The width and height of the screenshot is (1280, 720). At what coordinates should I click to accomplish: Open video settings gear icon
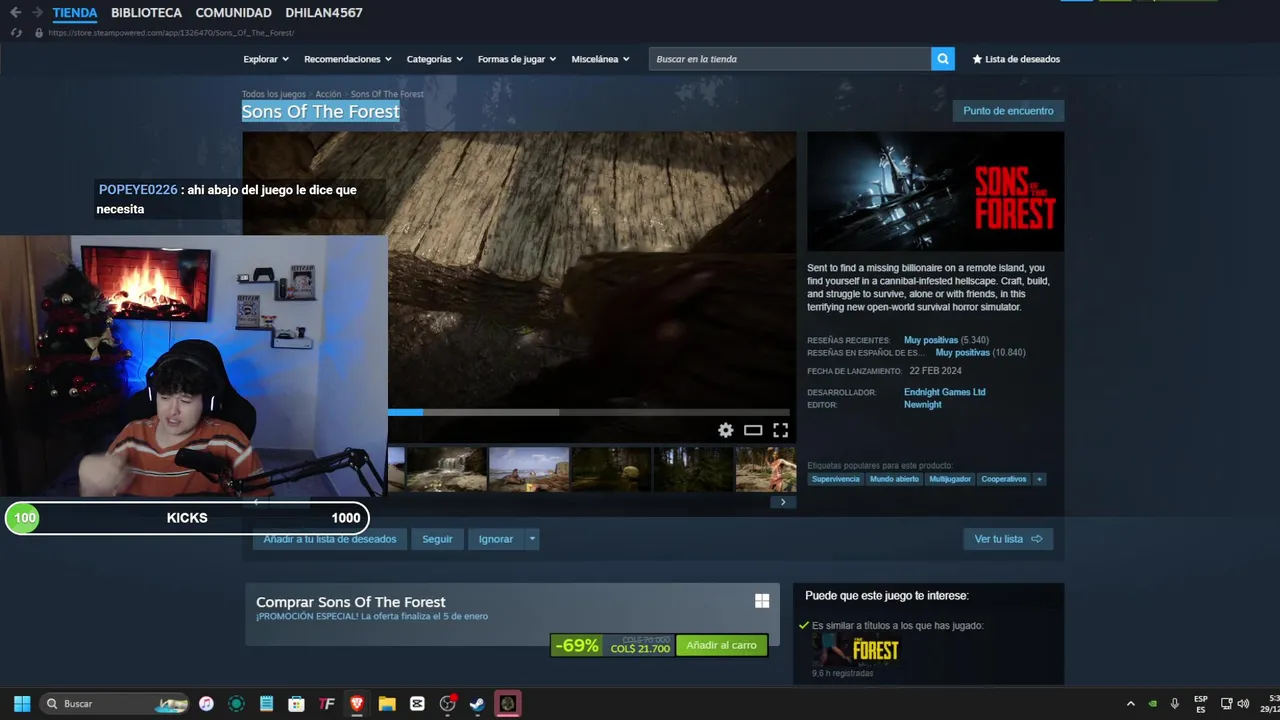[x=726, y=430]
